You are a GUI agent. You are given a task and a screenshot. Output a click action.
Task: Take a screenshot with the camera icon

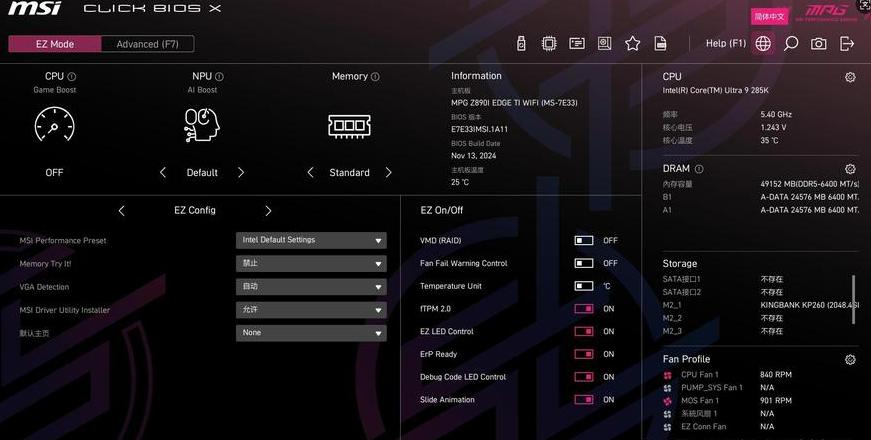(x=818, y=44)
